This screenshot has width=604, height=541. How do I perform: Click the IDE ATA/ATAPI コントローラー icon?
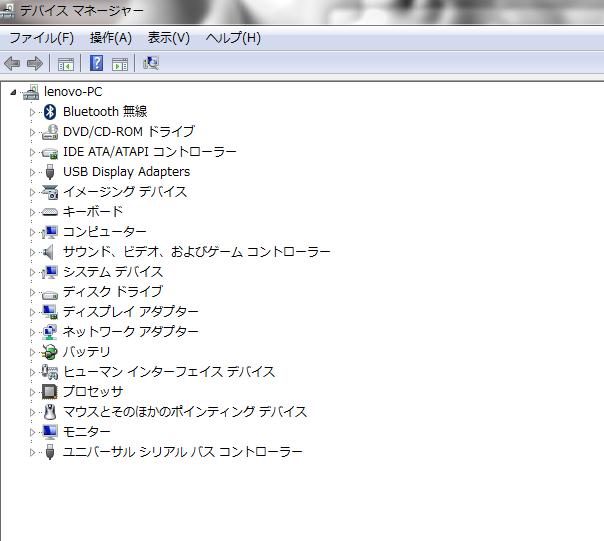pos(50,153)
